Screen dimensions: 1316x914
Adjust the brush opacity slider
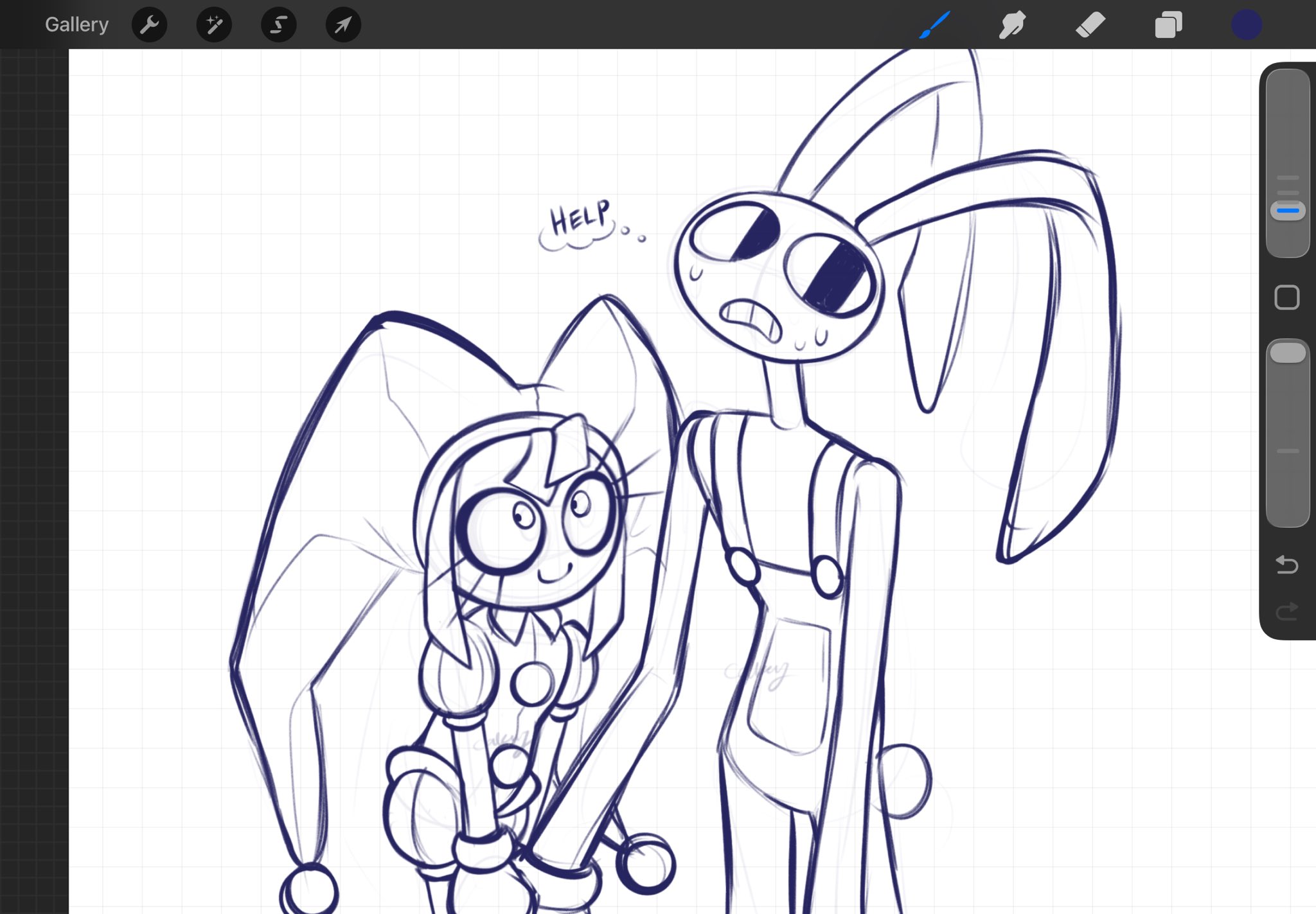click(1288, 433)
